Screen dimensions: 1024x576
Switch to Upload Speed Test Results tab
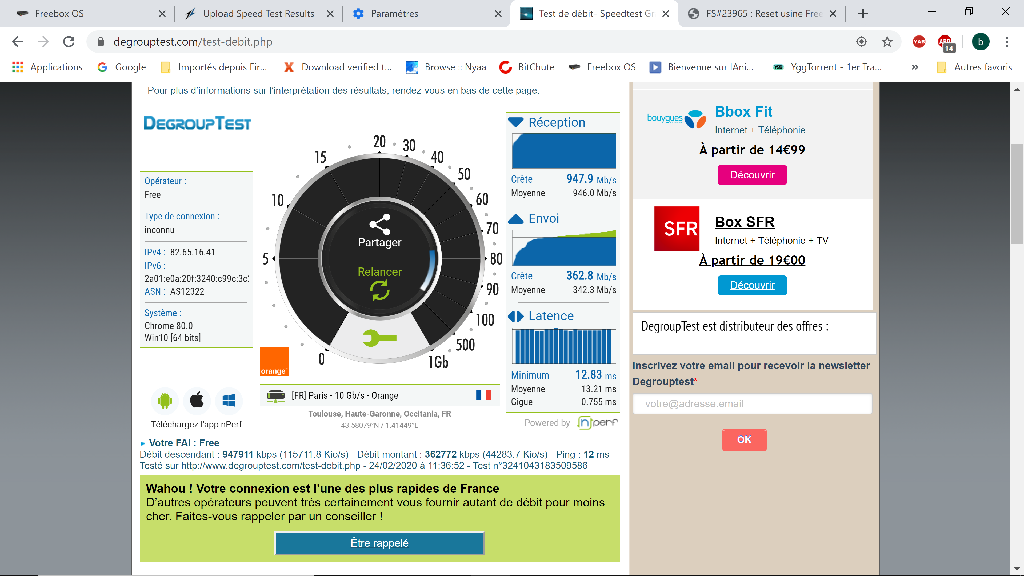[x=259, y=13]
